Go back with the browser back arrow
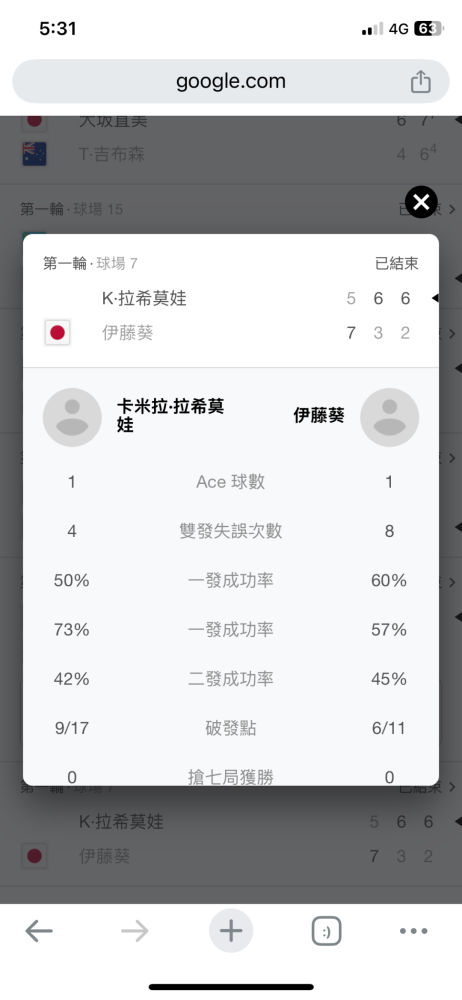This screenshot has width=462, height=1000. tap(39, 932)
